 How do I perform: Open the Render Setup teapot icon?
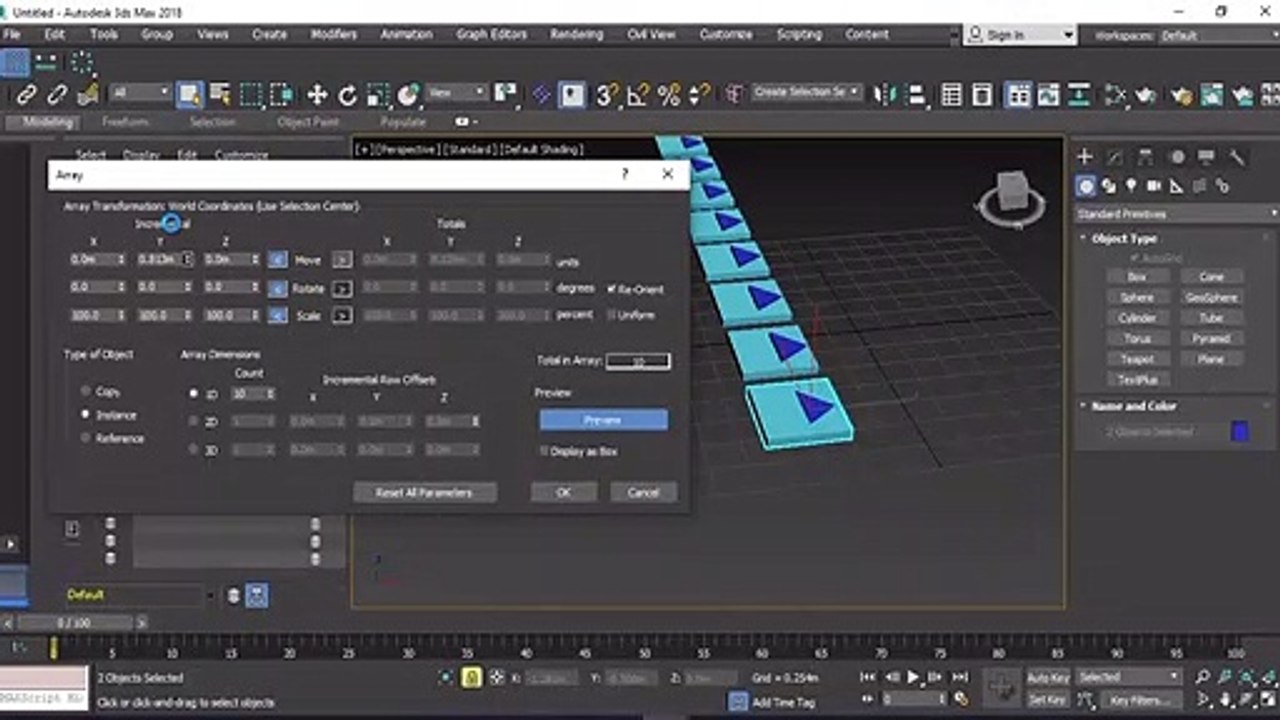tap(1182, 95)
